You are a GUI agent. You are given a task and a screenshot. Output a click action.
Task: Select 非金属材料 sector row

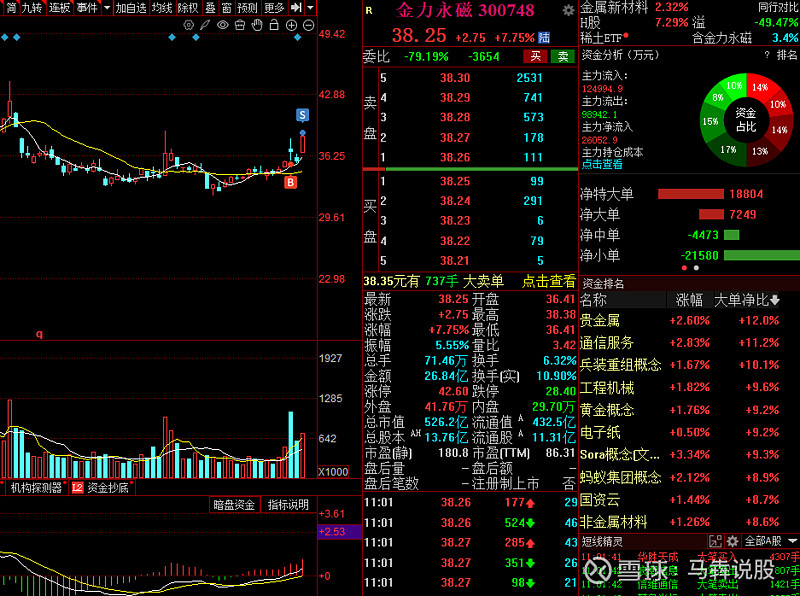click(689, 522)
